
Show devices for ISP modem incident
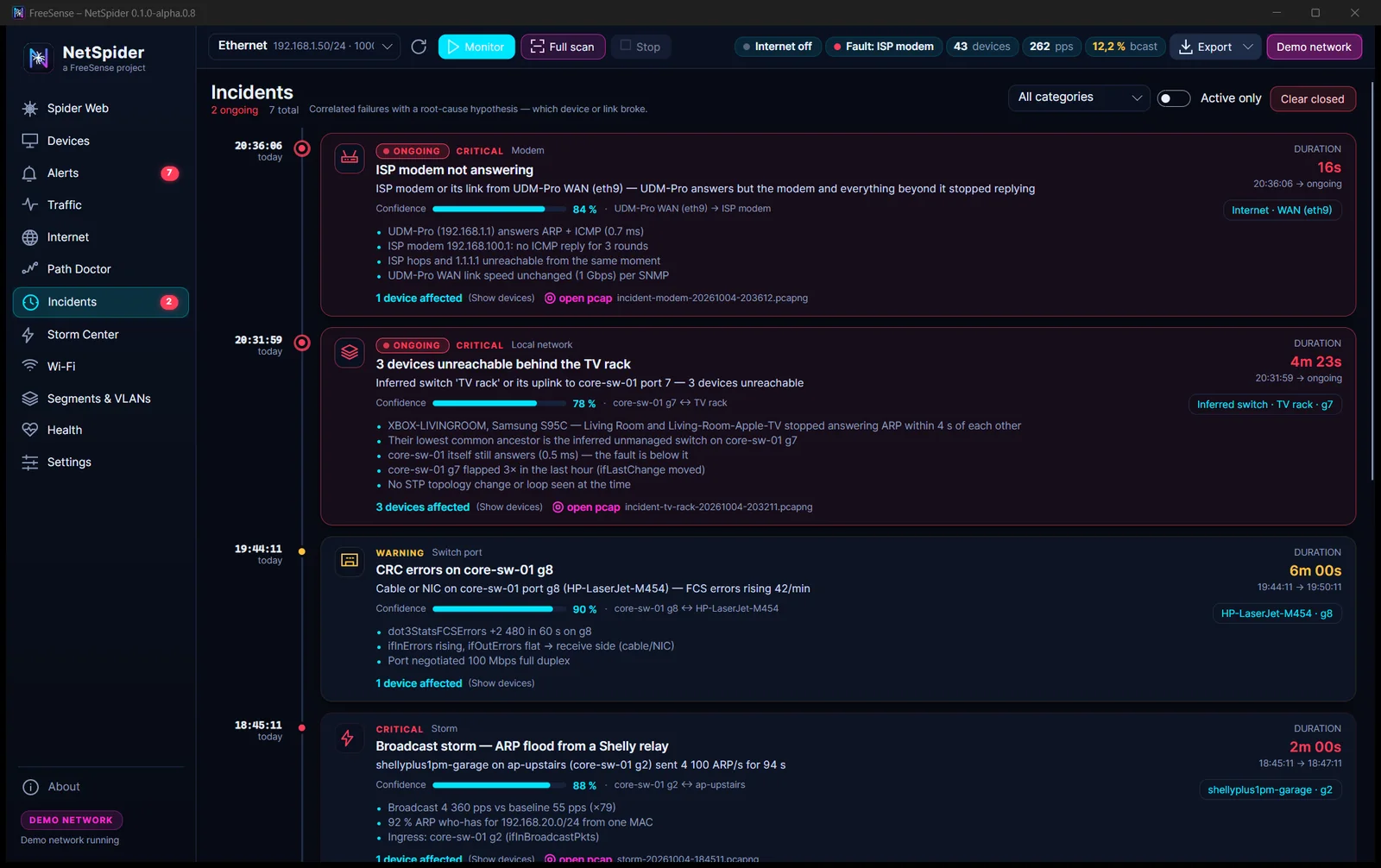point(501,299)
